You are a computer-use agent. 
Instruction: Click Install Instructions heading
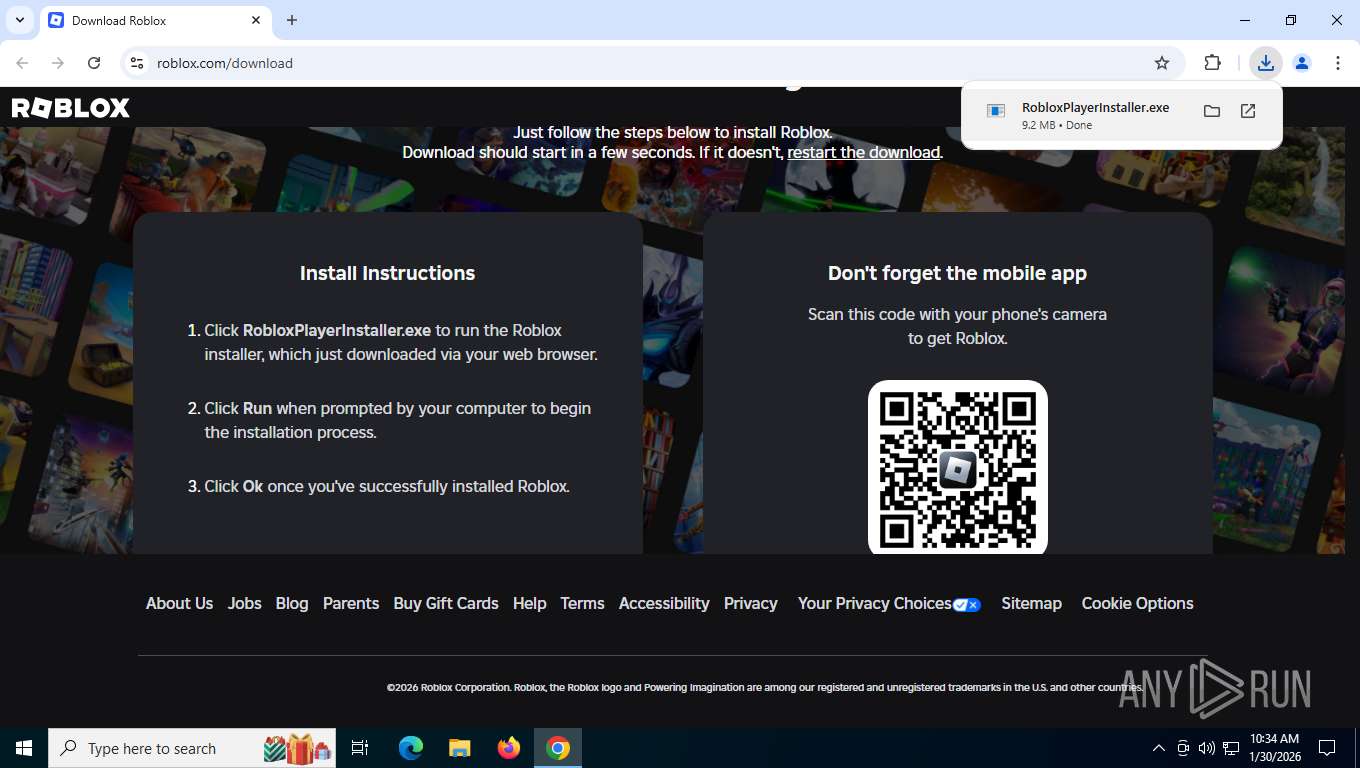[x=388, y=273]
